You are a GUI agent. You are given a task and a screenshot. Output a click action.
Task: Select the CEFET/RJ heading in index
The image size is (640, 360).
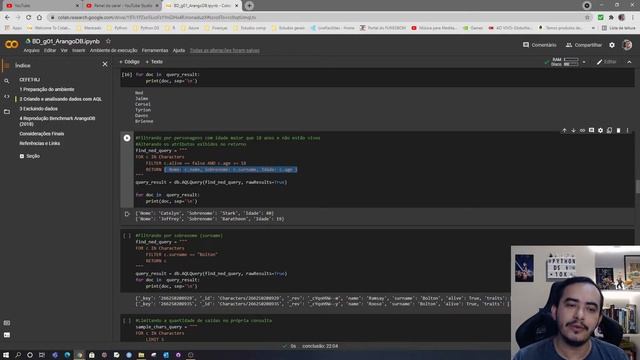[29, 80]
